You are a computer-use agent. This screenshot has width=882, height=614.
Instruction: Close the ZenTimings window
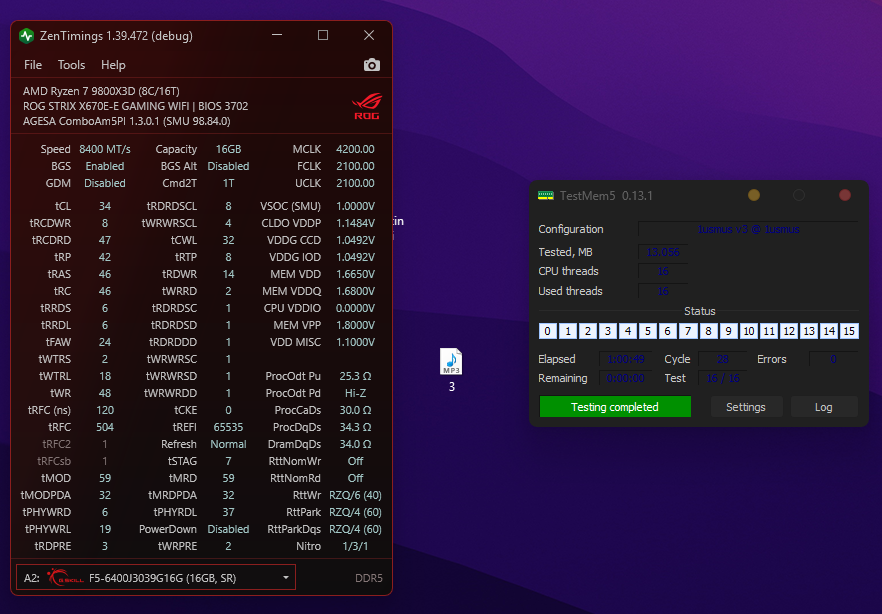[369, 35]
